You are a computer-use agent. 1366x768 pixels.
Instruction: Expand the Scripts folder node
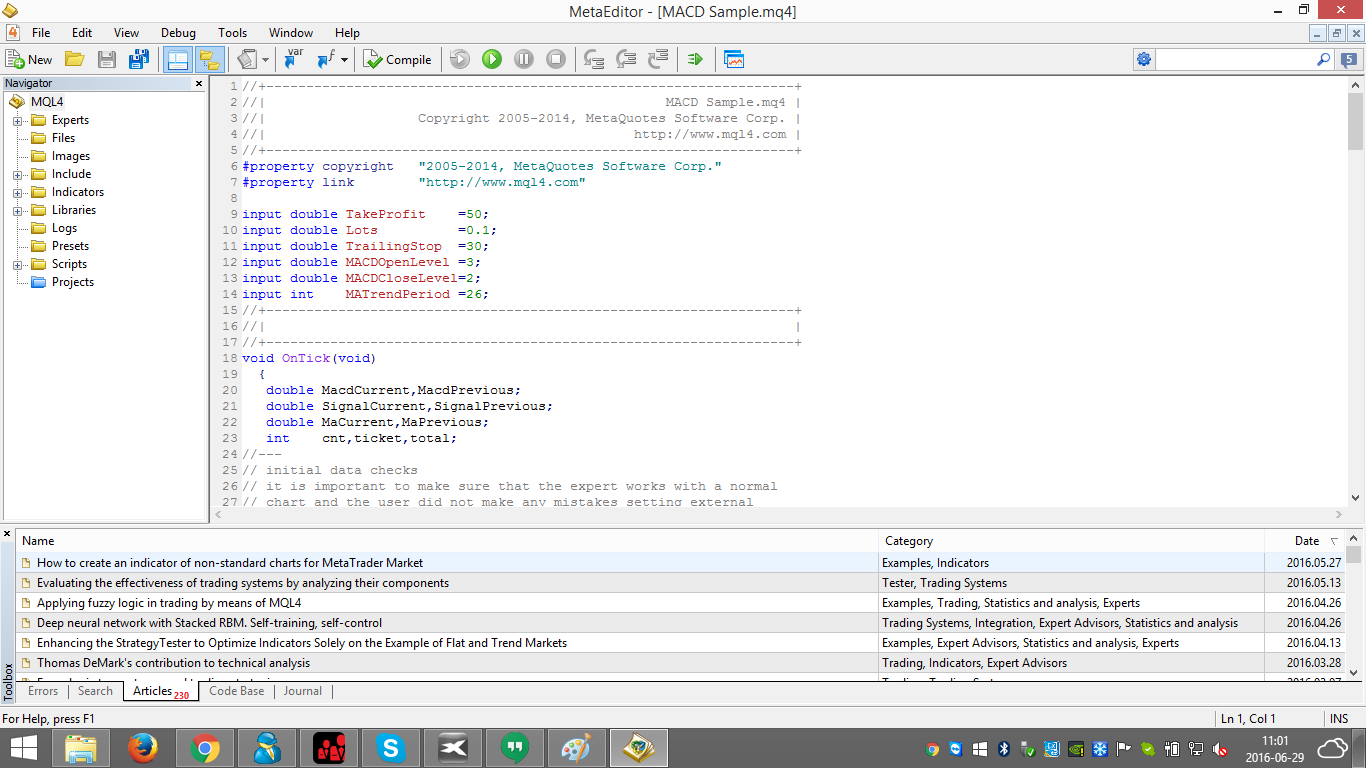coord(17,264)
